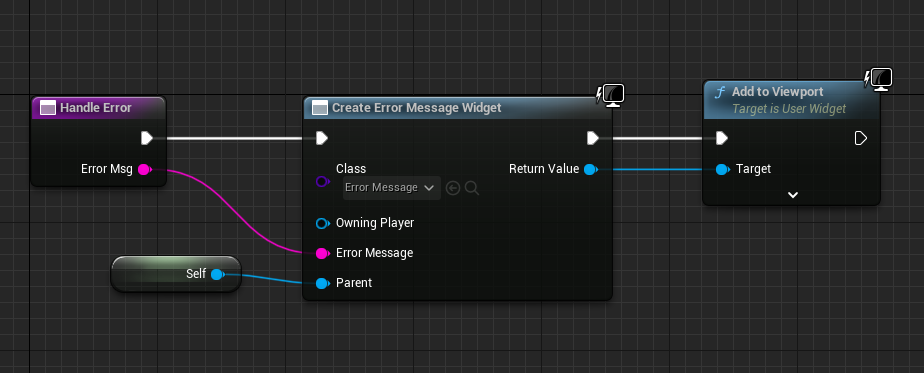Click the Handle Error output execution pin

[147, 138]
